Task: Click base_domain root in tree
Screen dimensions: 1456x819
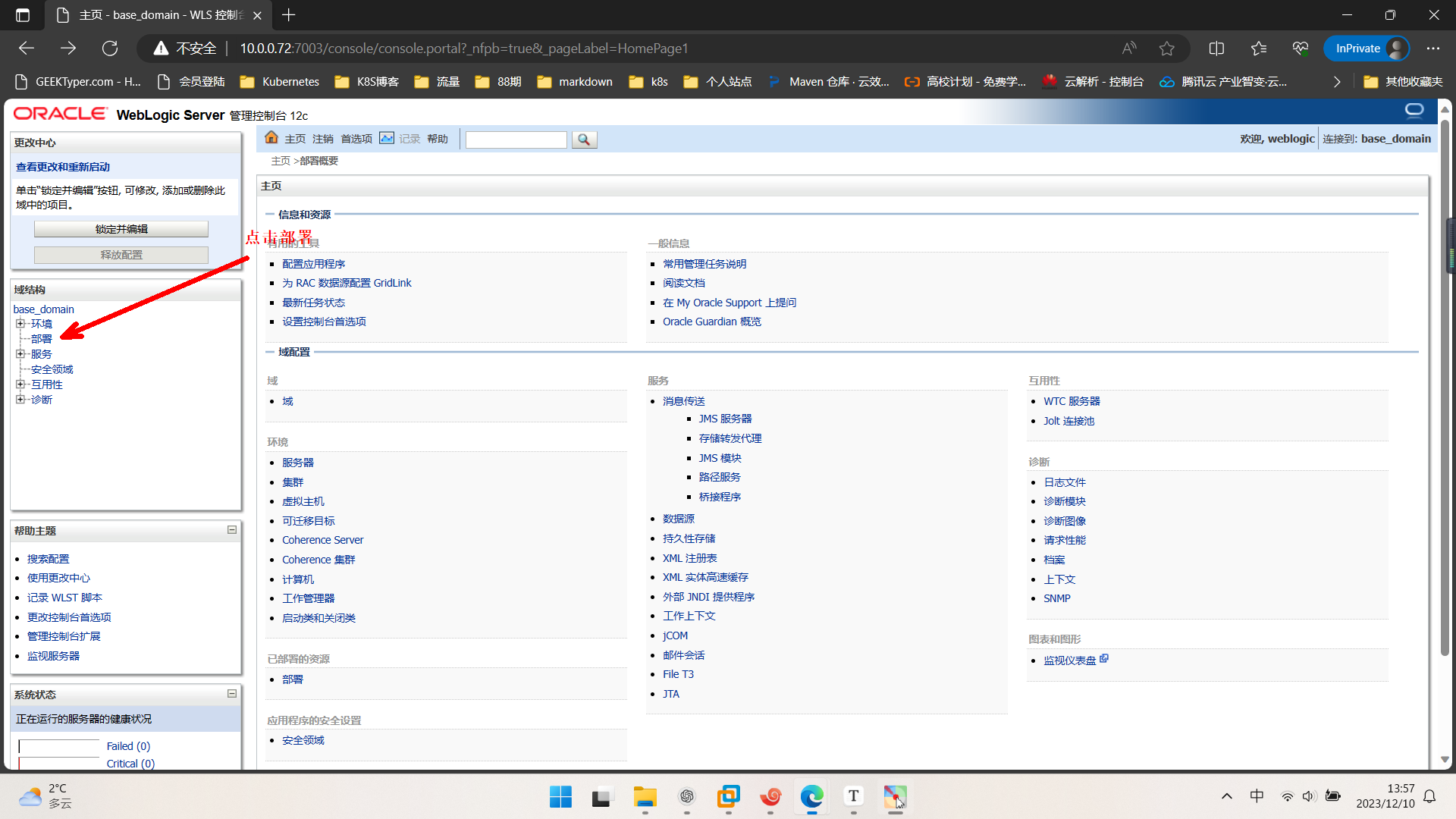Action: (x=43, y=309)
